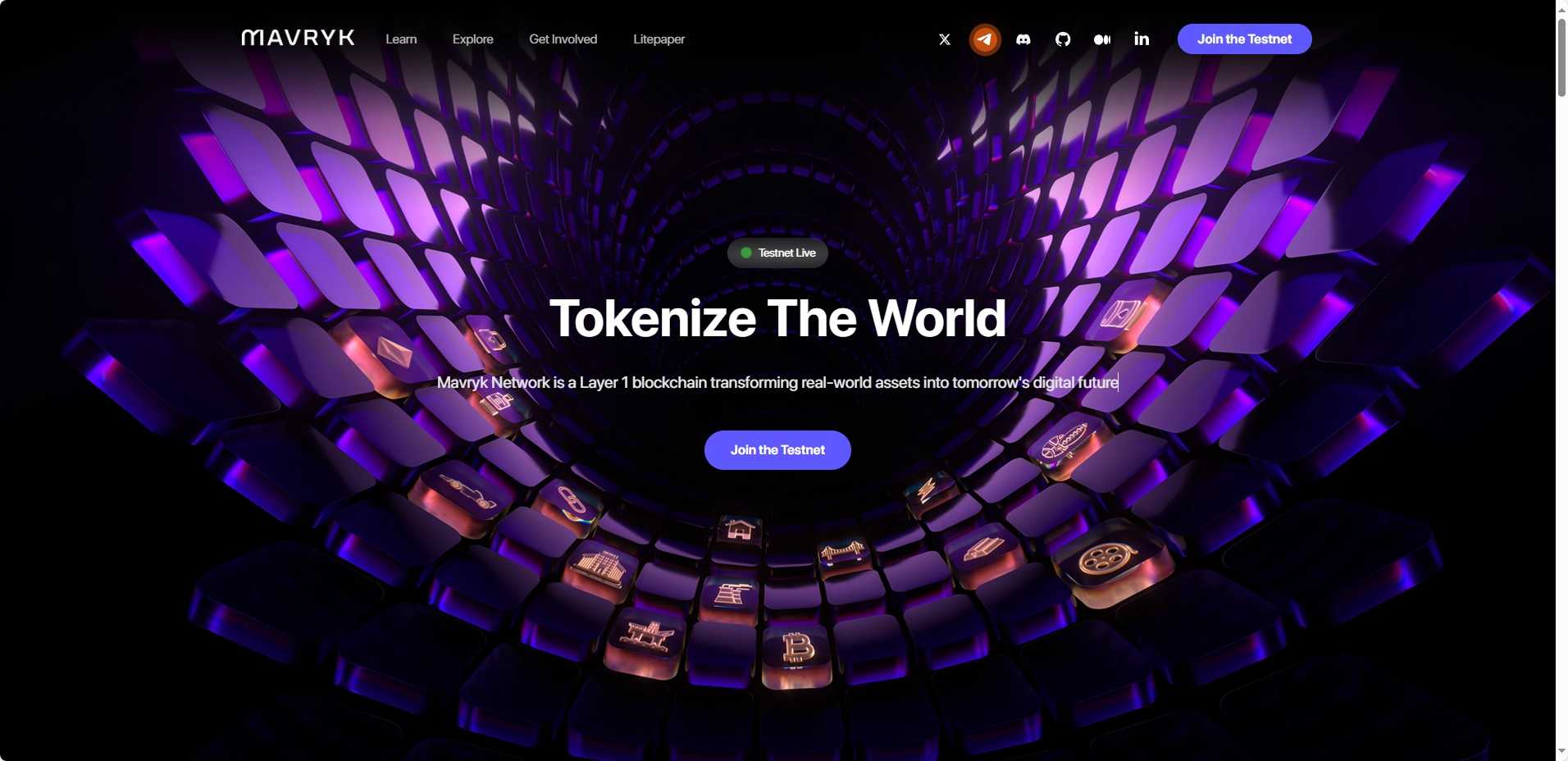Open the Litepaper nav link
Screen dimensions: 1568x761
659,39
